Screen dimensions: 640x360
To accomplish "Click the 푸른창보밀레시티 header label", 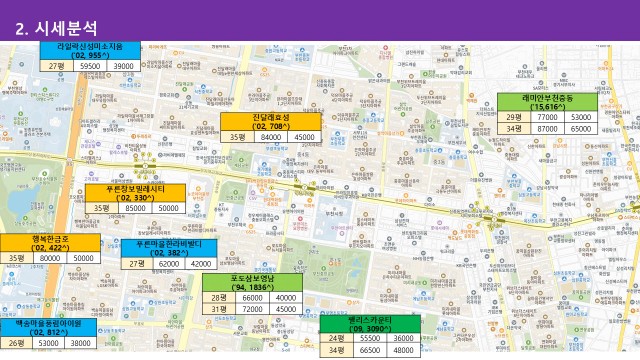I will click(x=135, y=193).
